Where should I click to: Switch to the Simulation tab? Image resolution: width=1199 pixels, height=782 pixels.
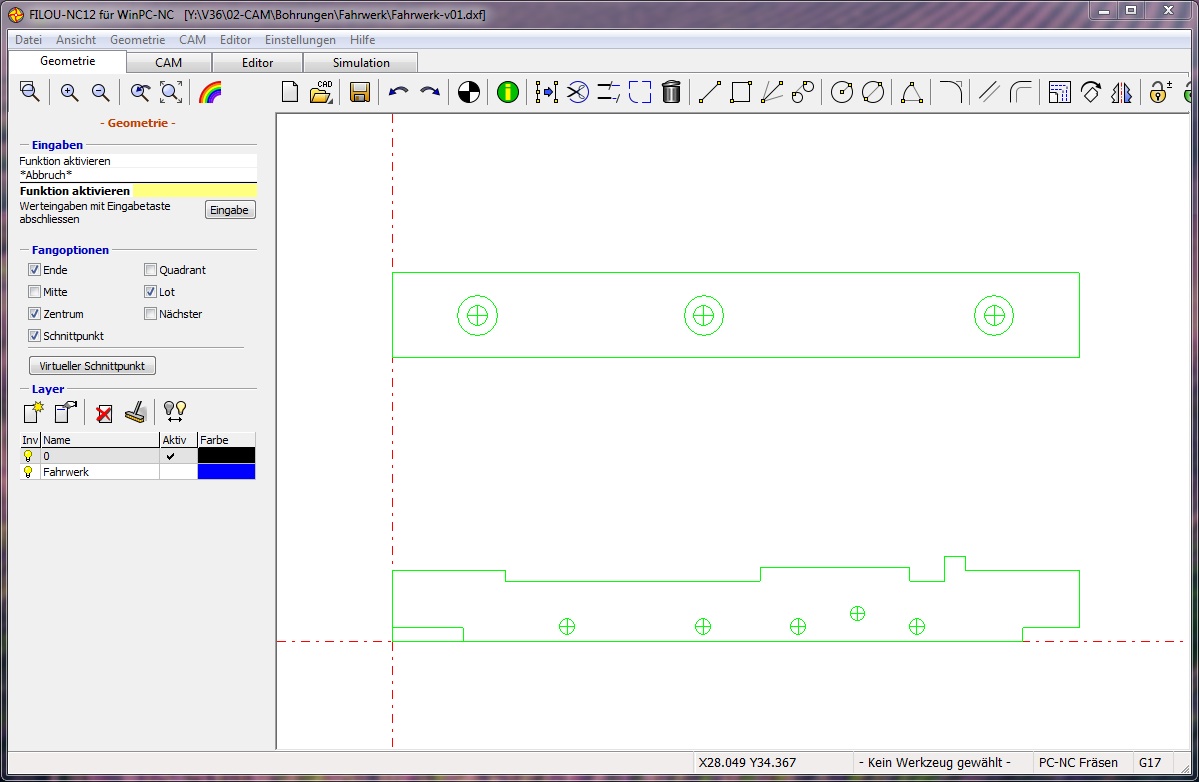[361, 63]
